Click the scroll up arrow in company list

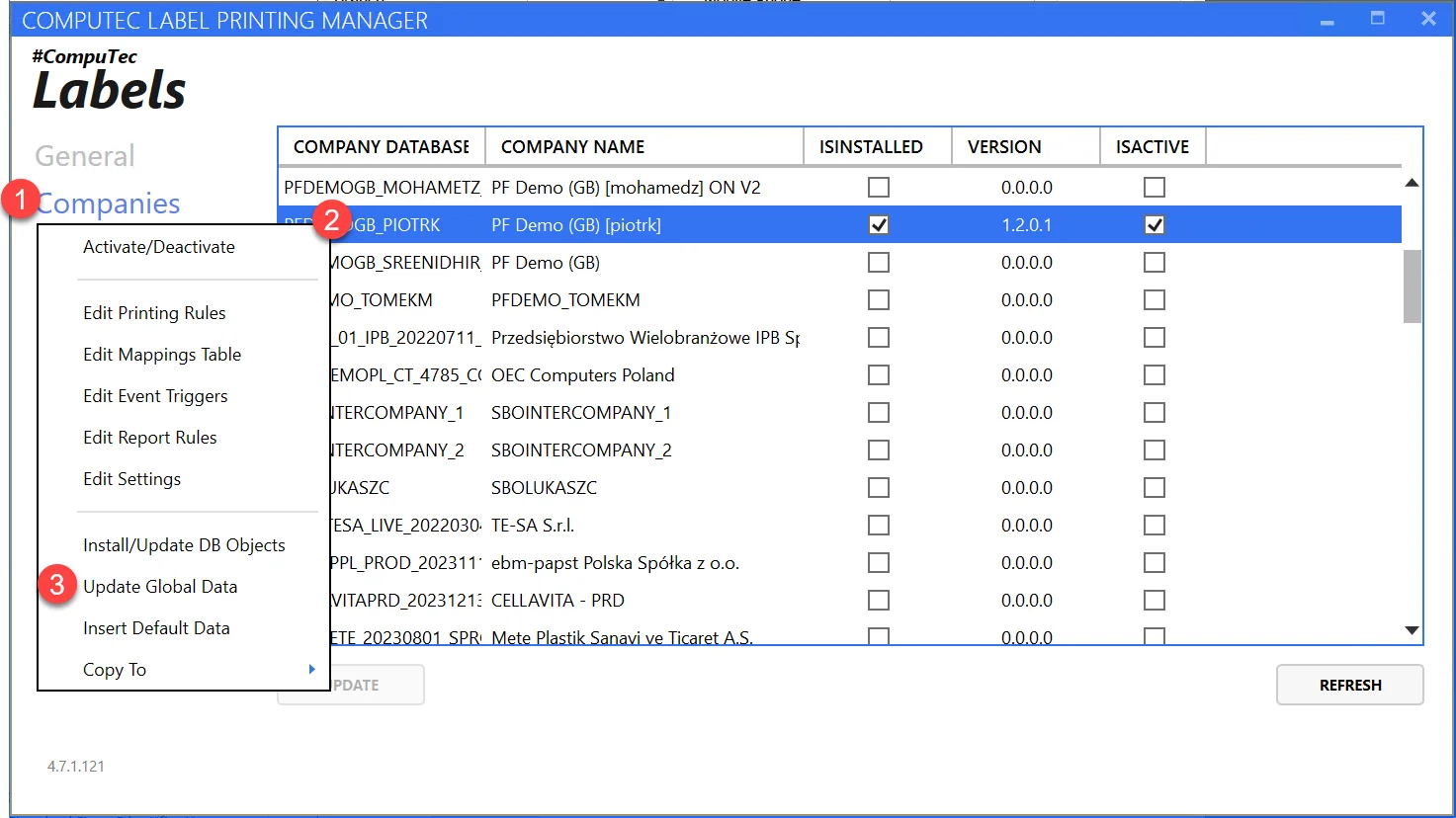click(x=1412, y=183)
